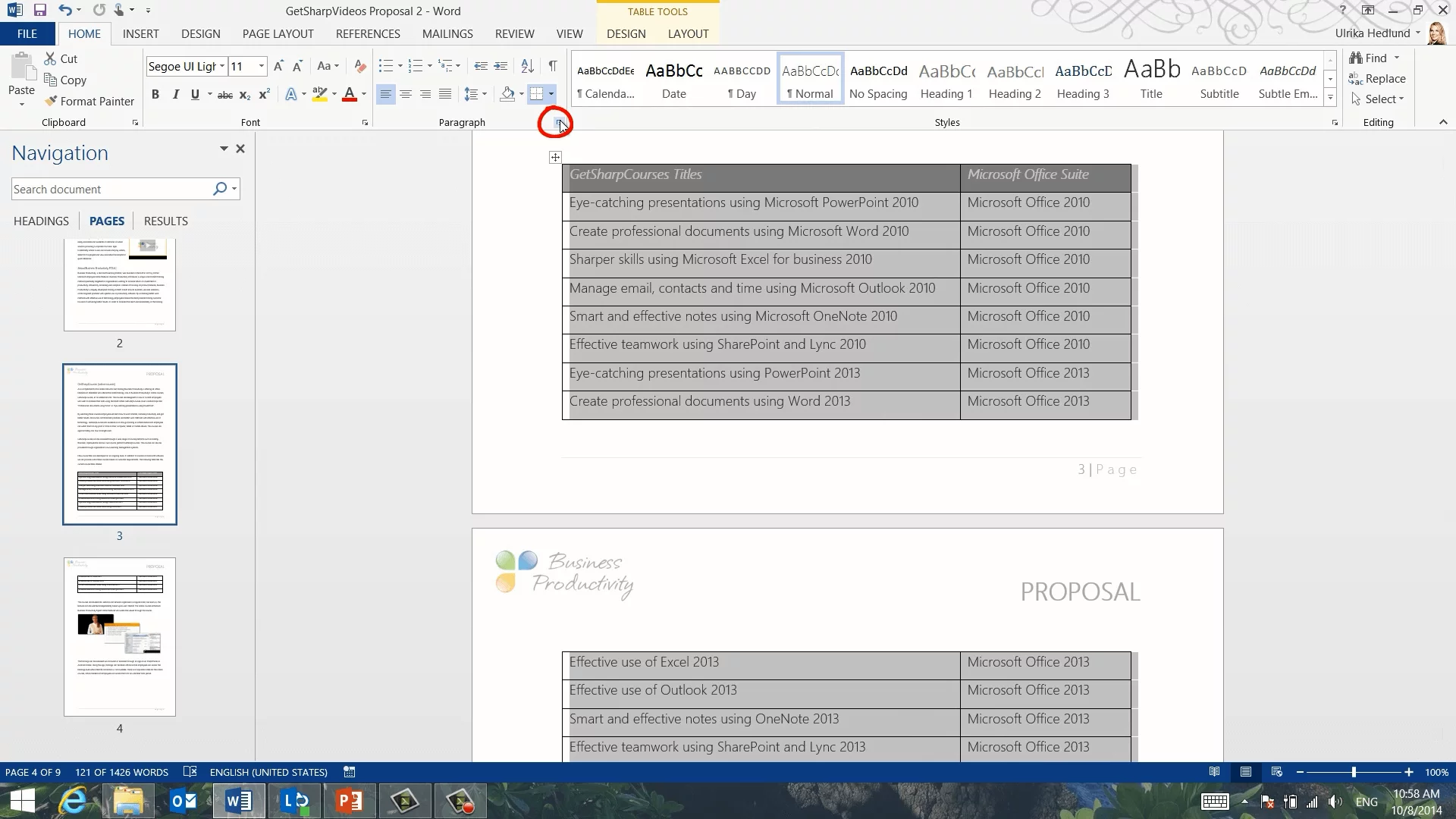Show paragraph marks with pilcrow icon

[553, 66]
